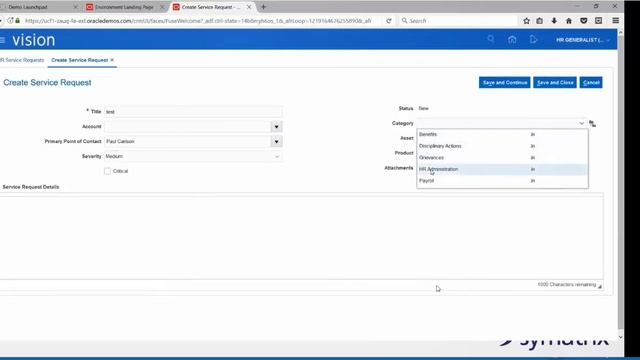Image resolution: width=640 pixels, height=360 pixels.
Task: Click the Save and Continue button
Action: pos(504,82)
